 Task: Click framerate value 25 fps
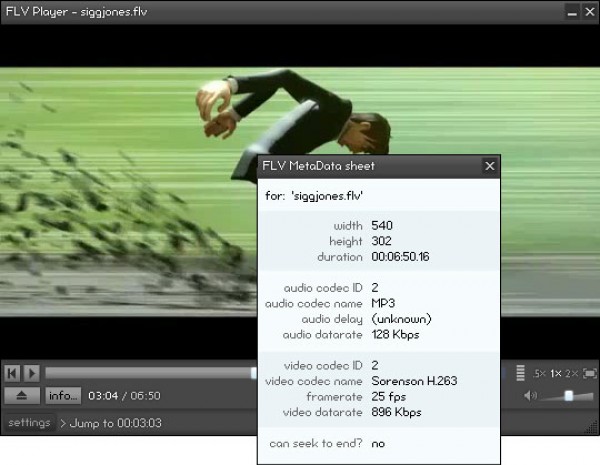point(388,397)
